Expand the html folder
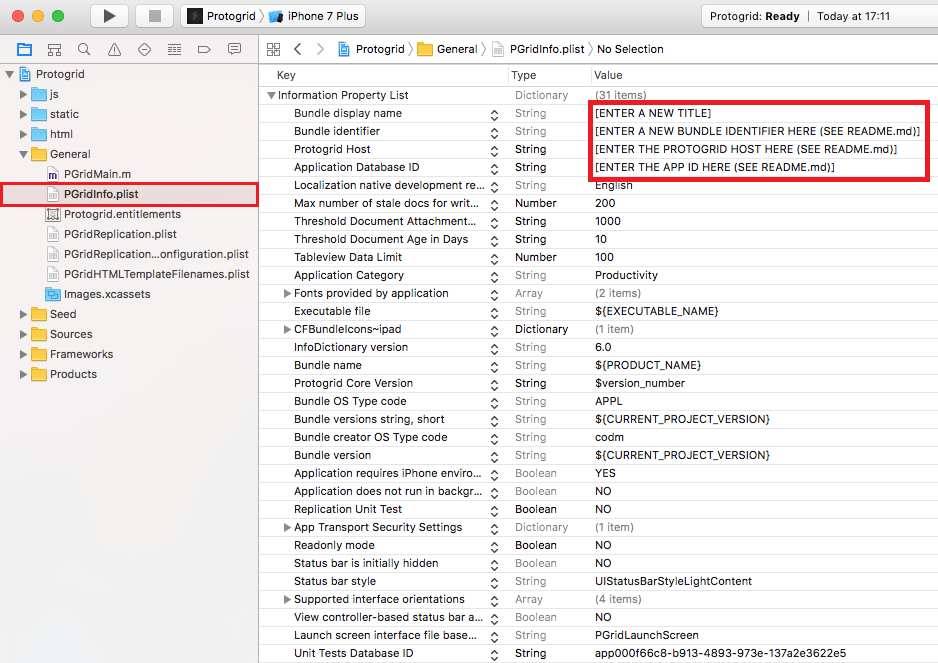The height and width of the screenshot is (663, 938). coord(23,135)
